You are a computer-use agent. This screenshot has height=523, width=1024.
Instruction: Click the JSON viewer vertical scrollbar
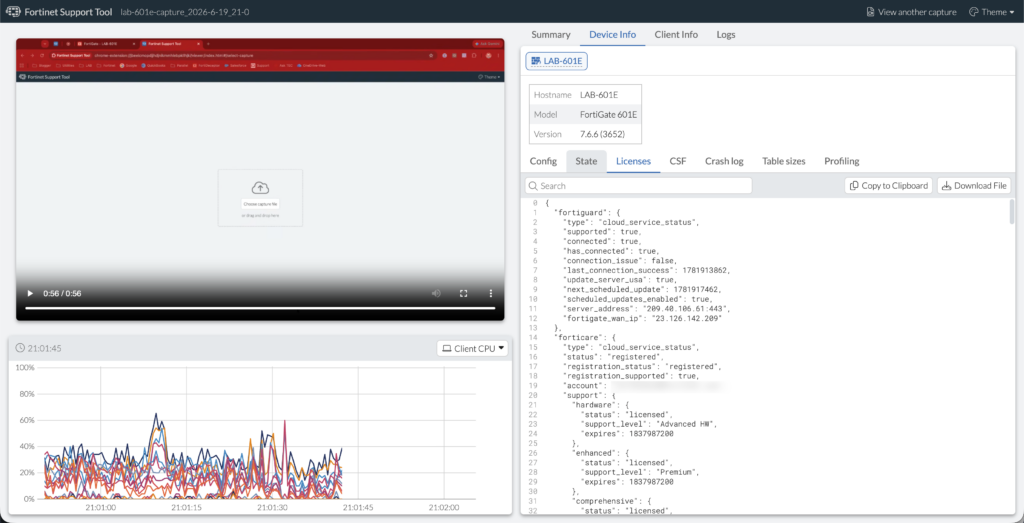point(1012,212)
